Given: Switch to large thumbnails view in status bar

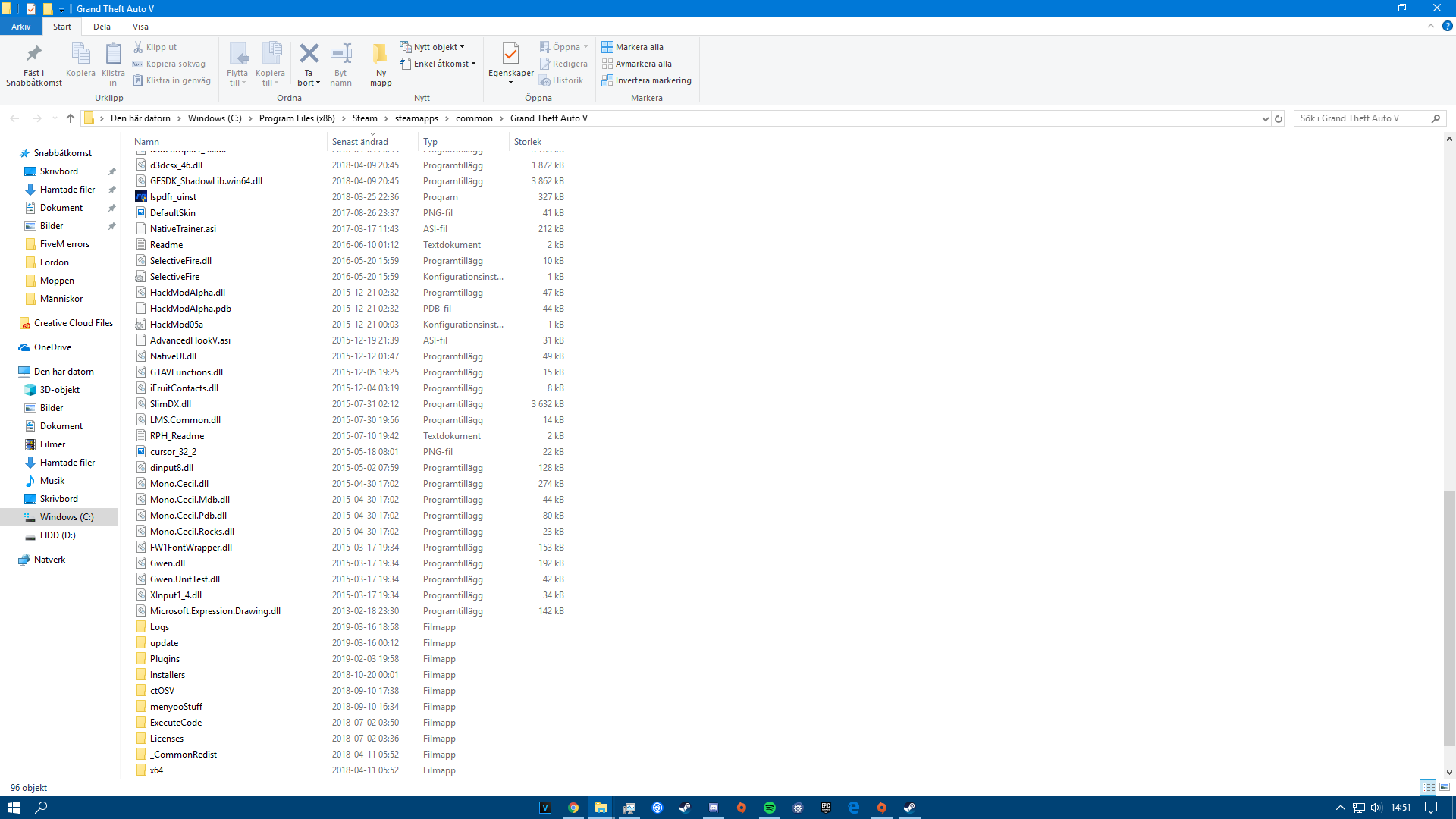Looking at the screenshot, I should (x=1445, y=787).
